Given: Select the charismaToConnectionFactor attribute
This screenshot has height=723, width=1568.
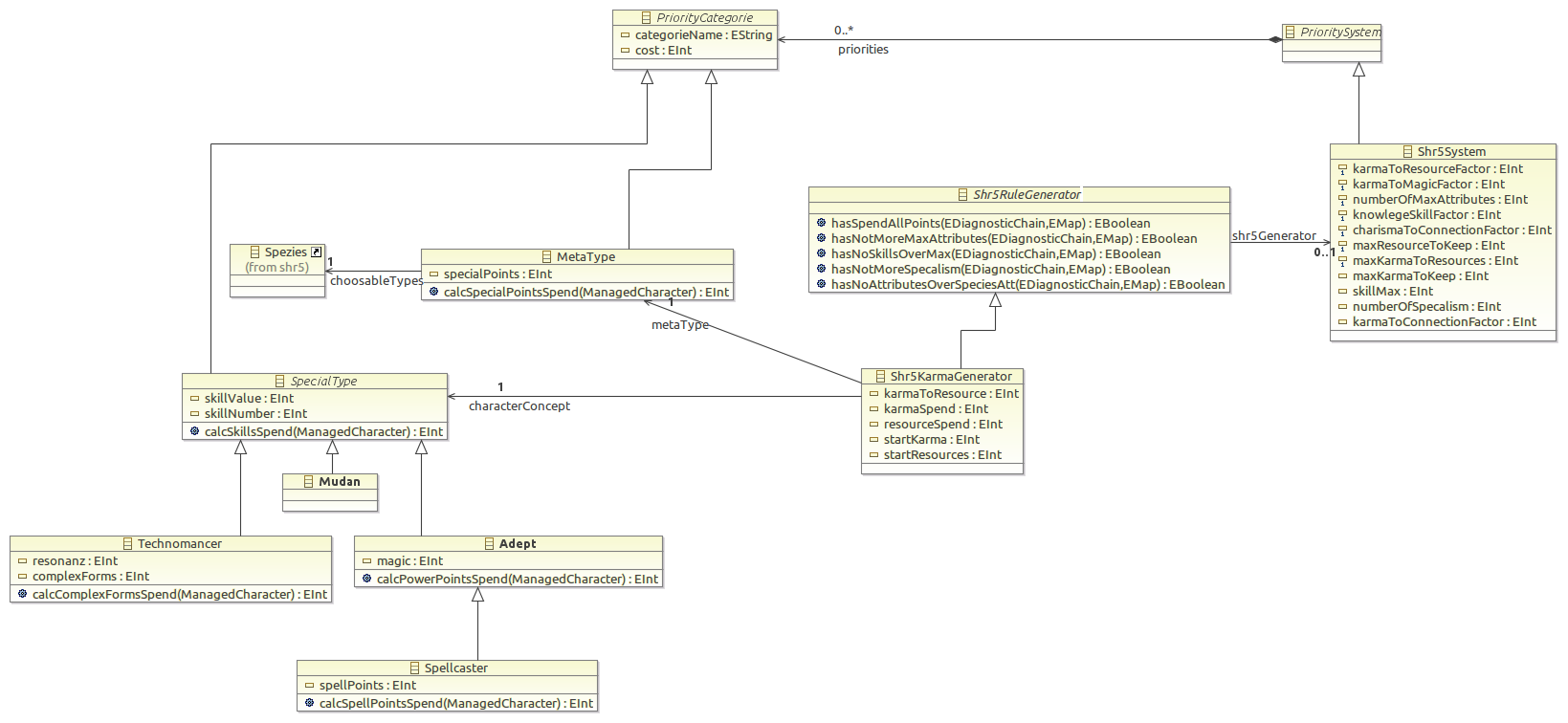Looking at the screenshot, I should (1451, 230).
